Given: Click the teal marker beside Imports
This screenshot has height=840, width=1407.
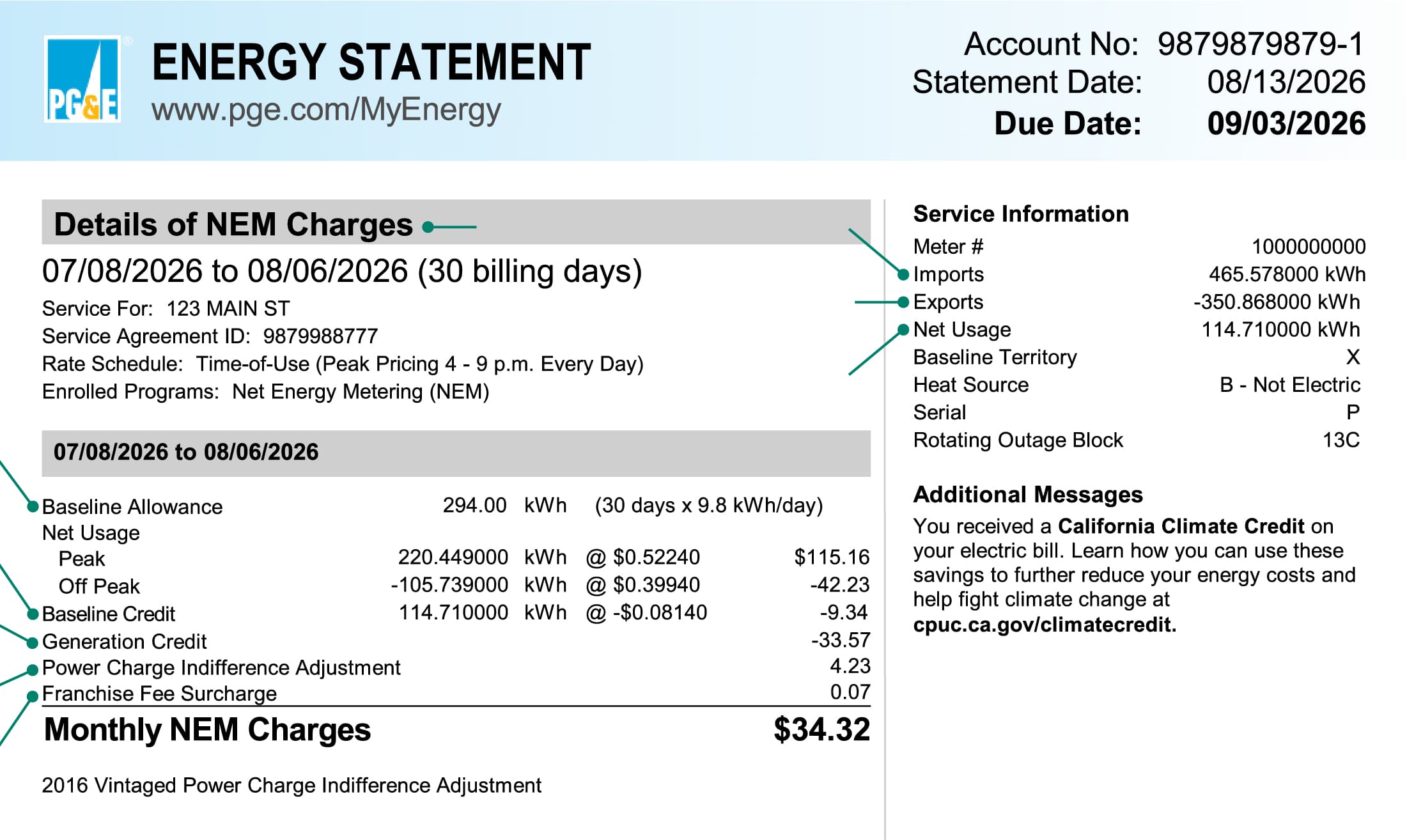Looking at the screenshot, I should [903, 275].
